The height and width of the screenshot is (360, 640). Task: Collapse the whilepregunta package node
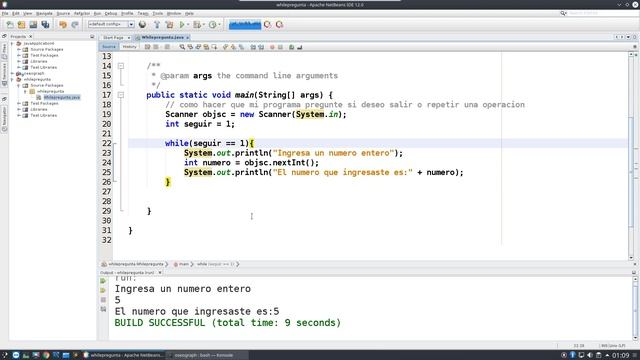25,91
